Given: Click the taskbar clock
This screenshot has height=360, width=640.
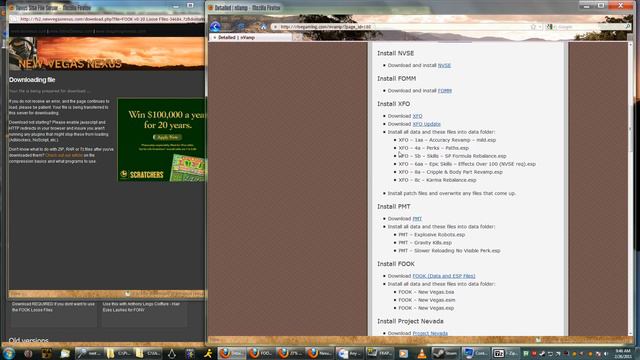Looking at the screenshot, I should coord(623,353).
